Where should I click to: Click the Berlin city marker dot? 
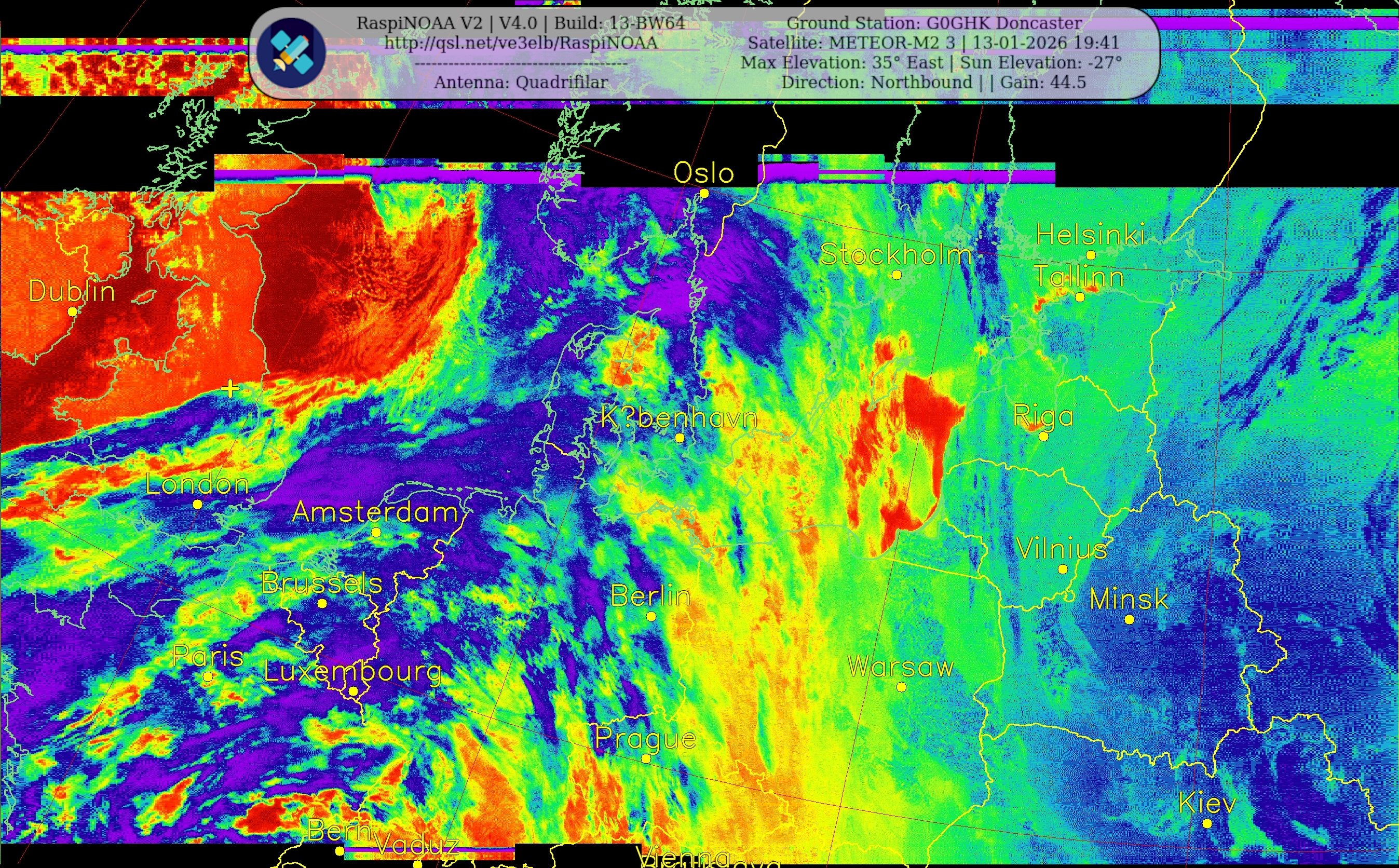pyautogui.click(x=651, y=617)
